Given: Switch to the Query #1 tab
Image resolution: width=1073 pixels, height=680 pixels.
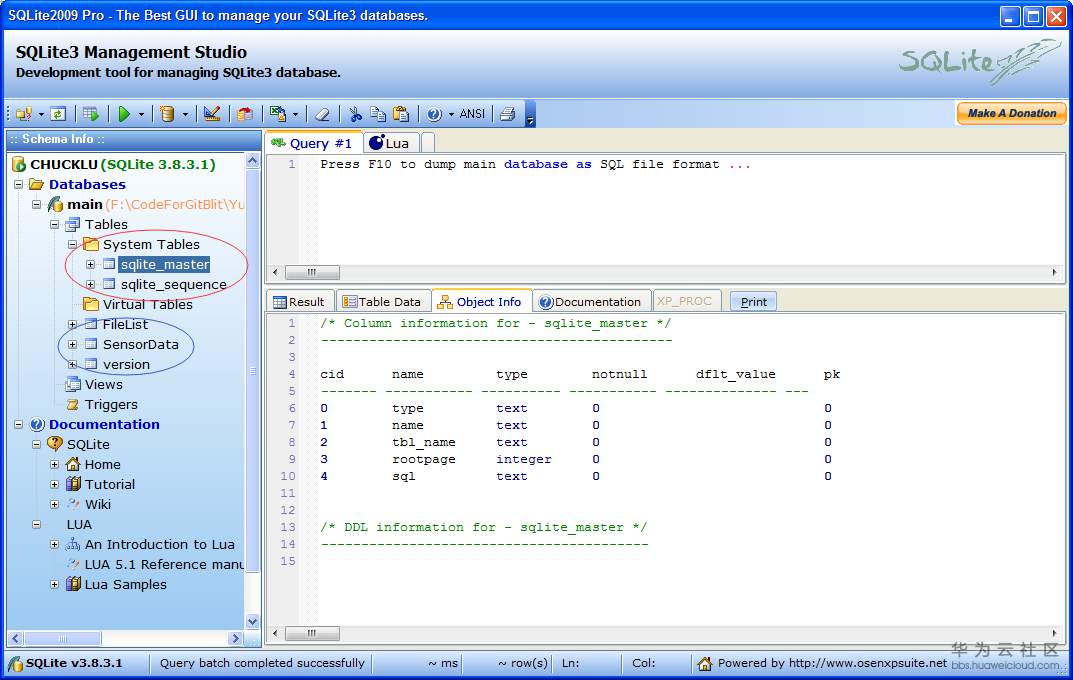Looking at the screenshot, I should [313, 143].
